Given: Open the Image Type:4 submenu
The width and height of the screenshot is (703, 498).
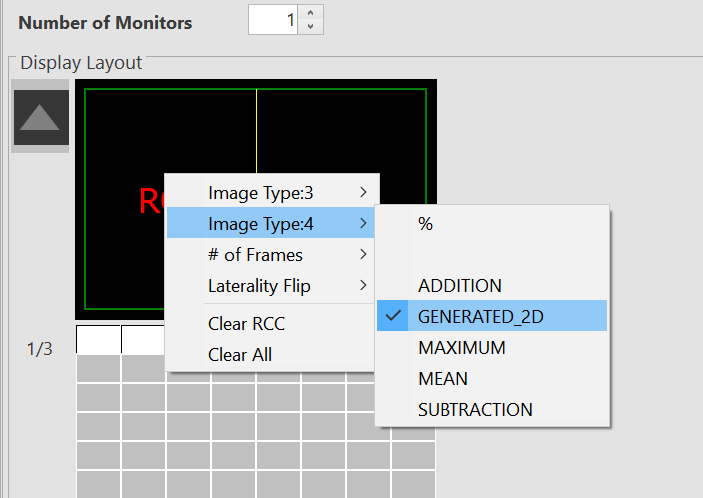Looking at the screenshot, I should [271, 224].
